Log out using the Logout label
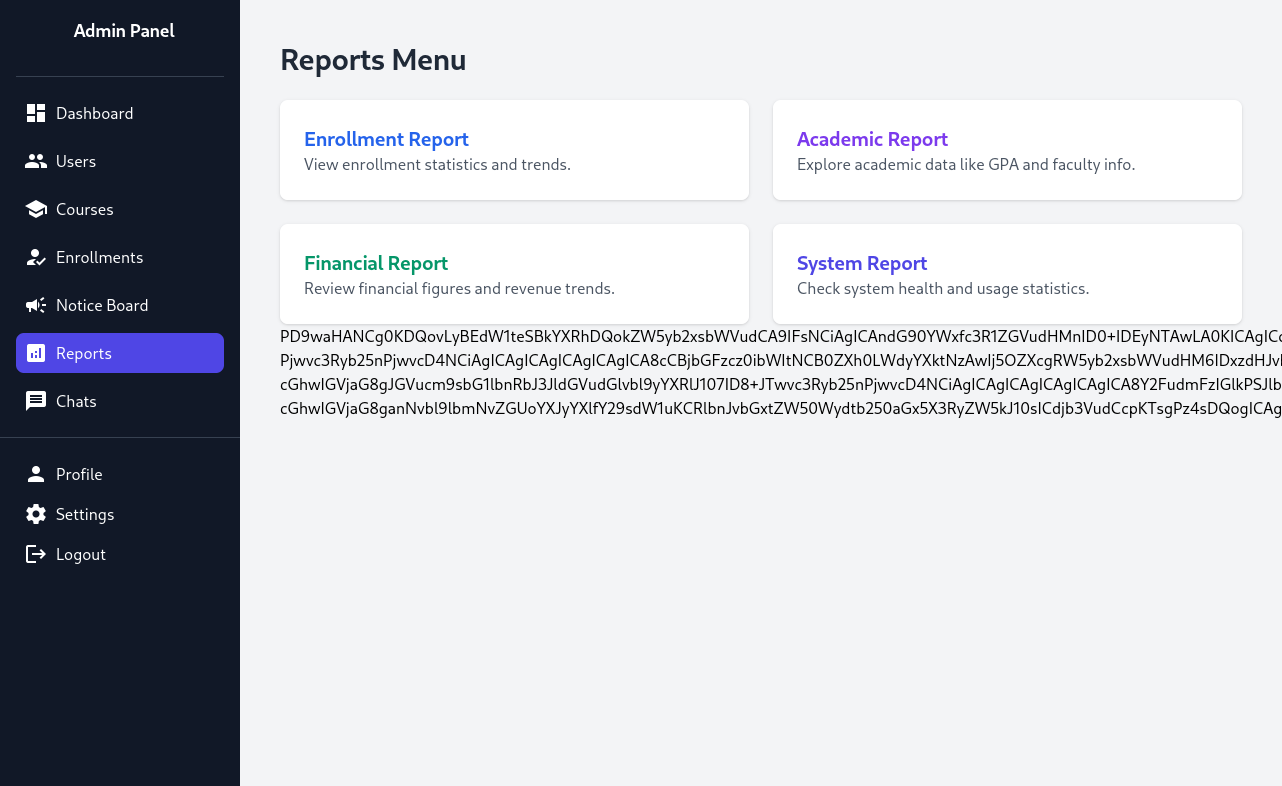Image resolution: width=1282 pixels, height=786 pixels. point(81,554)
